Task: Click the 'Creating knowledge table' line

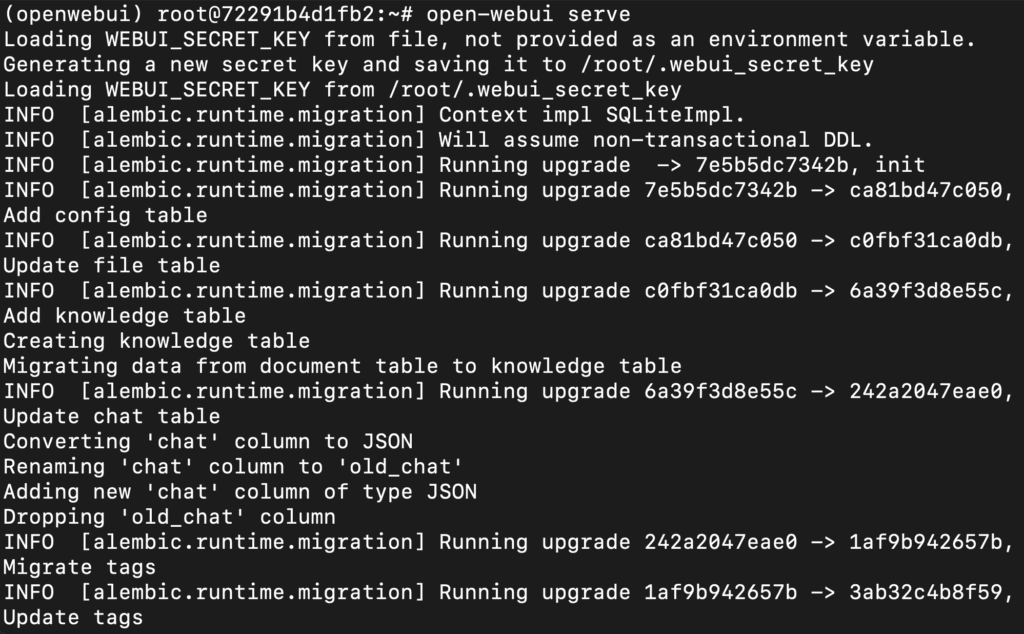Action: tap(156, 340)
